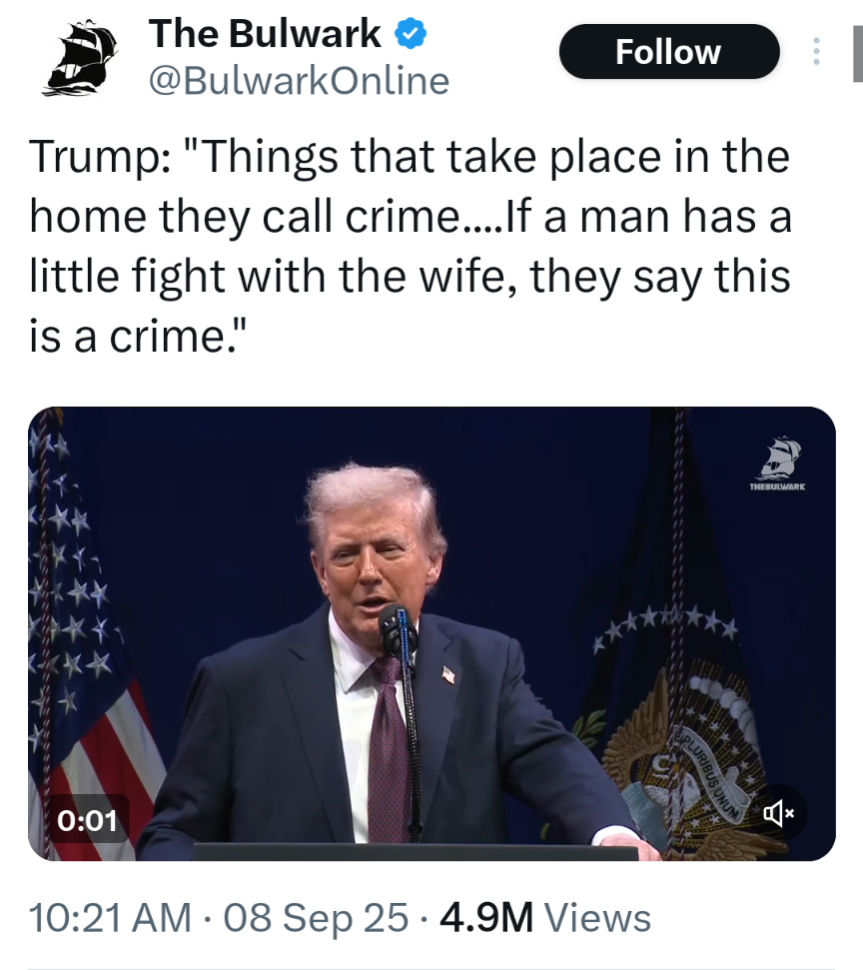The height and width of the screenshot is (970, 863).
Task: Click the 08 Sep 25 post date
Action: [x=316, y=917]
